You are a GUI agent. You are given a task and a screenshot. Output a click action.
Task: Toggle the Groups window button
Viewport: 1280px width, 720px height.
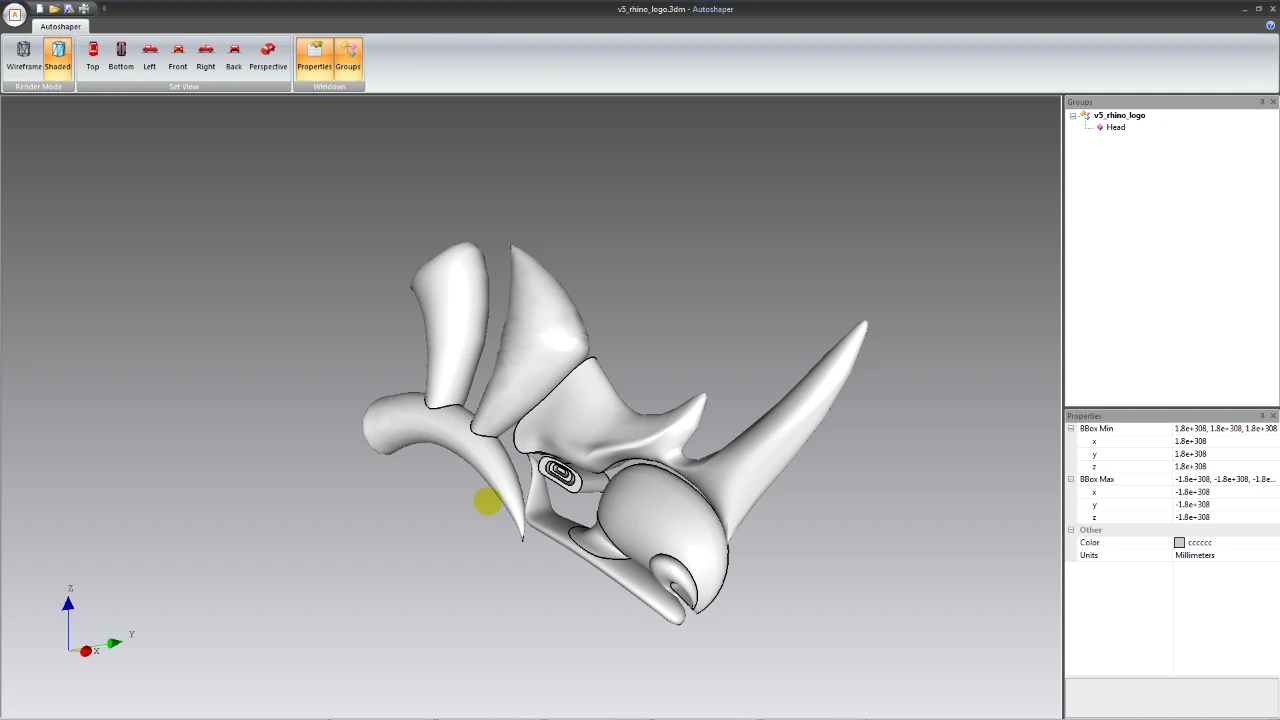348,57
